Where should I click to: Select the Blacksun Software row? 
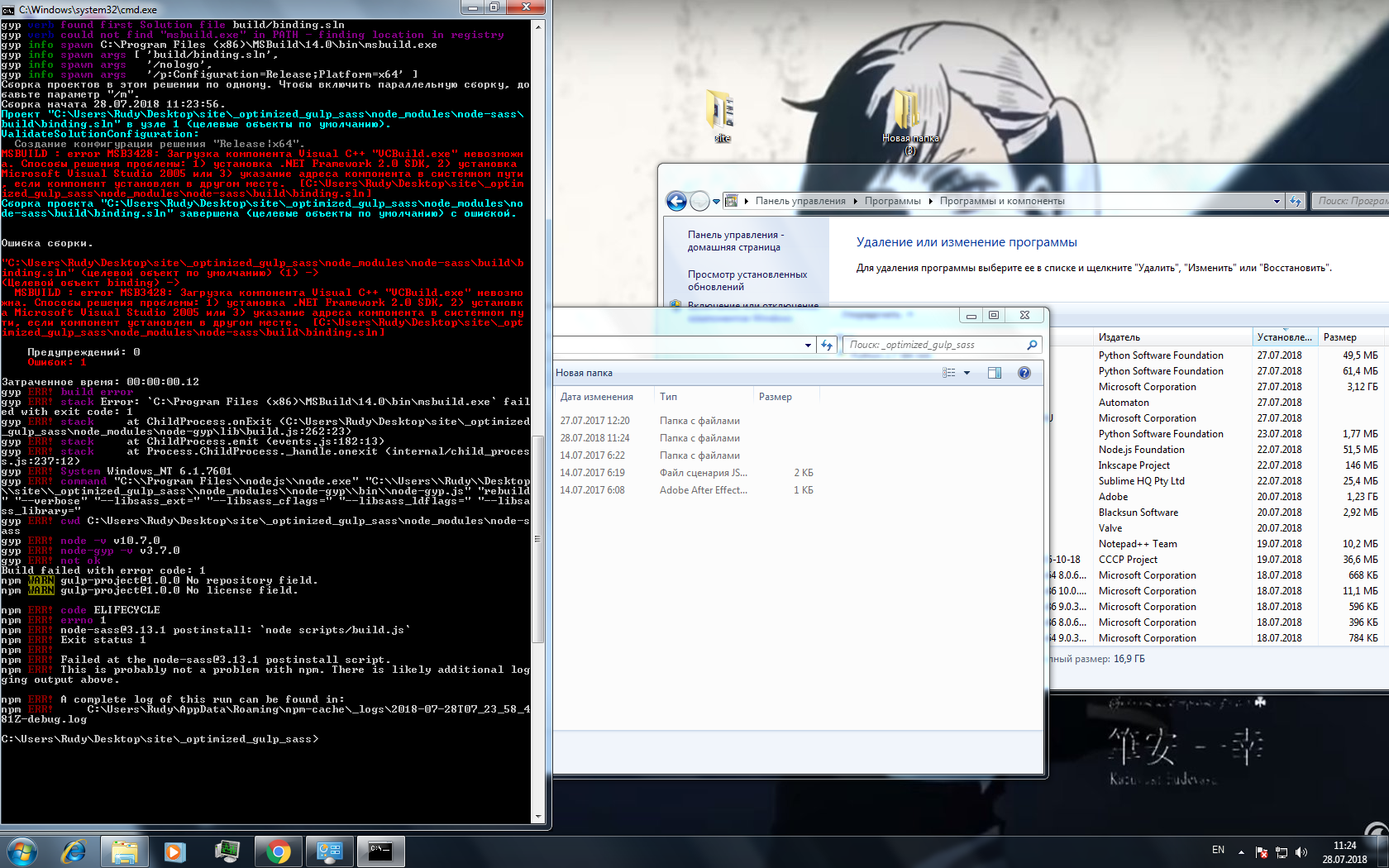(x=1218, y=513)
